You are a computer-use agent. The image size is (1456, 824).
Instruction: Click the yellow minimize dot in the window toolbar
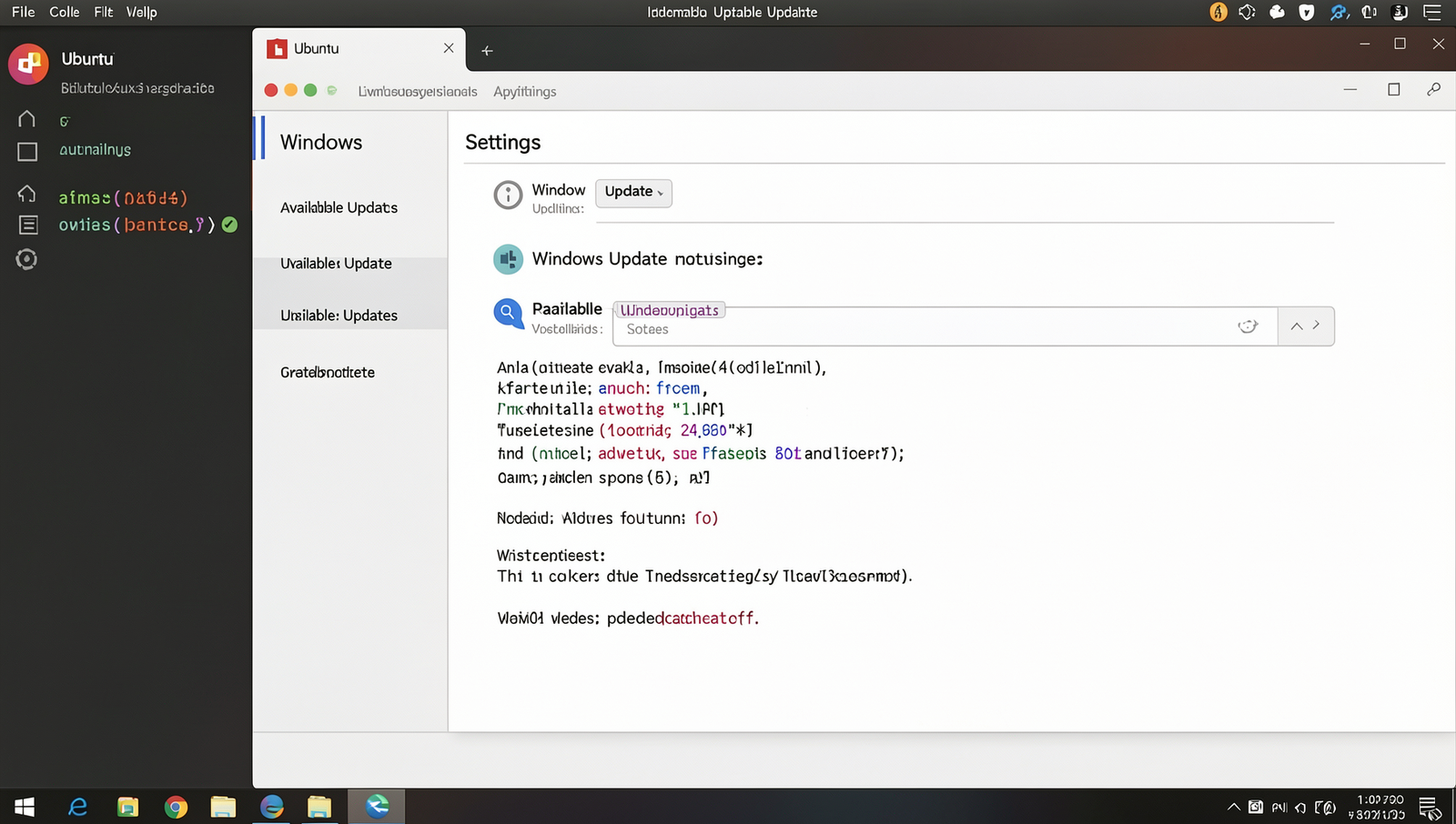click(291, 90)
